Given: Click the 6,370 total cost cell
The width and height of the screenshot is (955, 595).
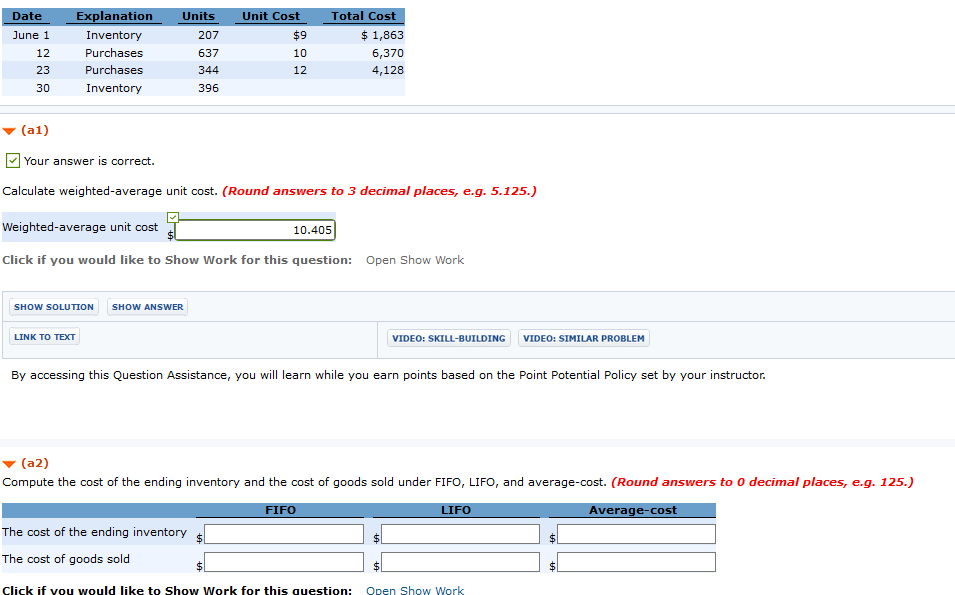Looking at the screenshot, I should [x=387, y=53].
